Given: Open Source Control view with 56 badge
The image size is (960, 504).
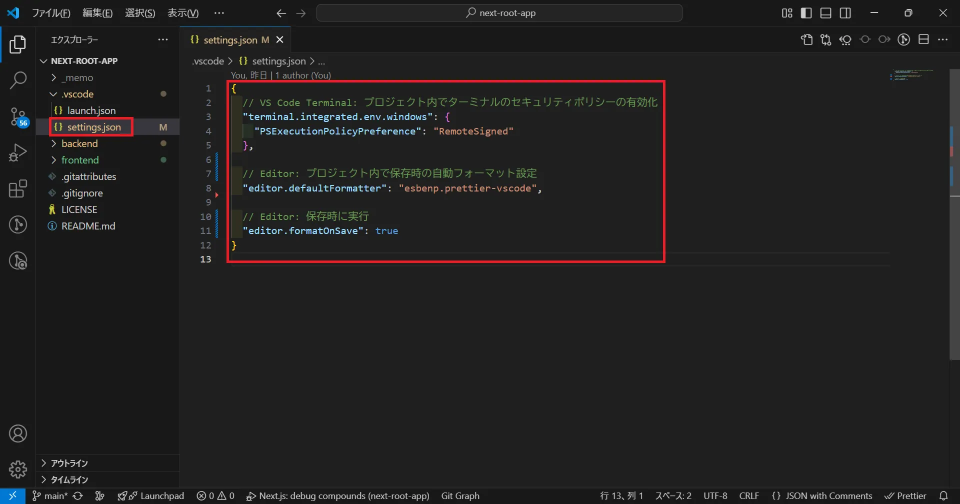Looking at the screenshot, I should tap(18, 116).
